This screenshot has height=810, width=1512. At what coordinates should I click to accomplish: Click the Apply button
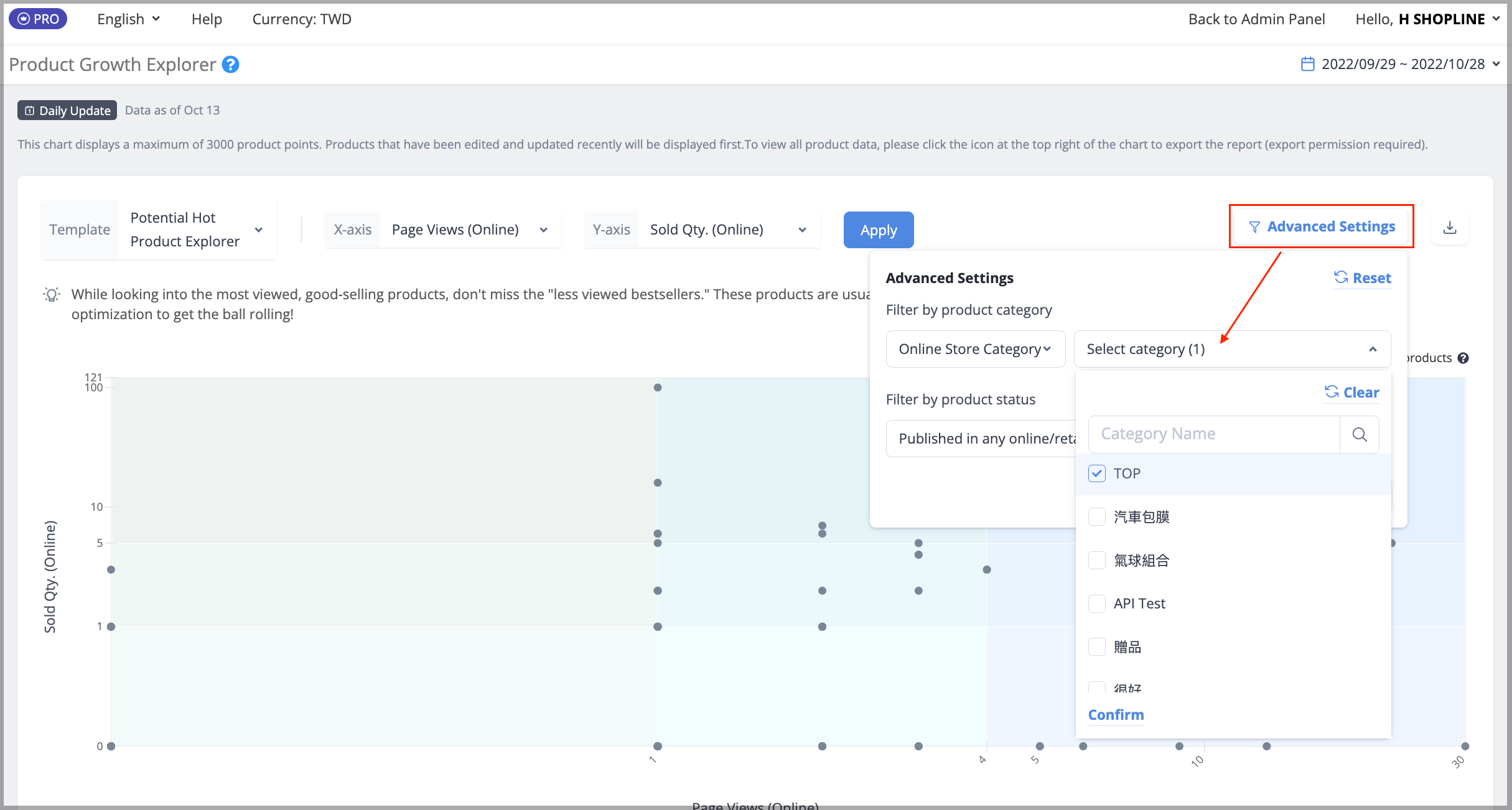(x=879, y=230)
